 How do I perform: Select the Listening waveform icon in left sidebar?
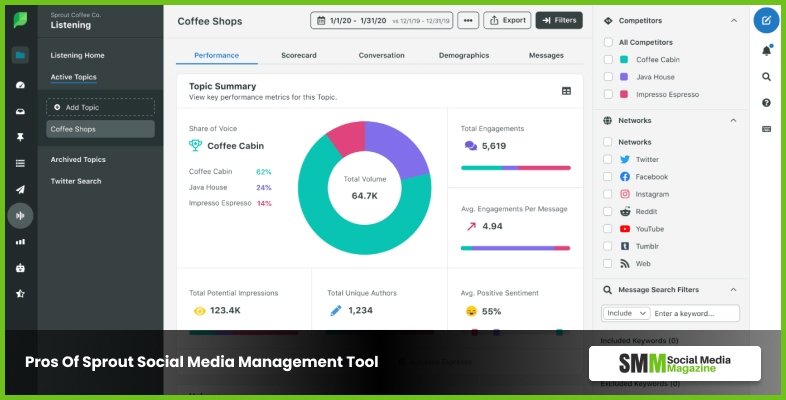(x=20, y=214)
